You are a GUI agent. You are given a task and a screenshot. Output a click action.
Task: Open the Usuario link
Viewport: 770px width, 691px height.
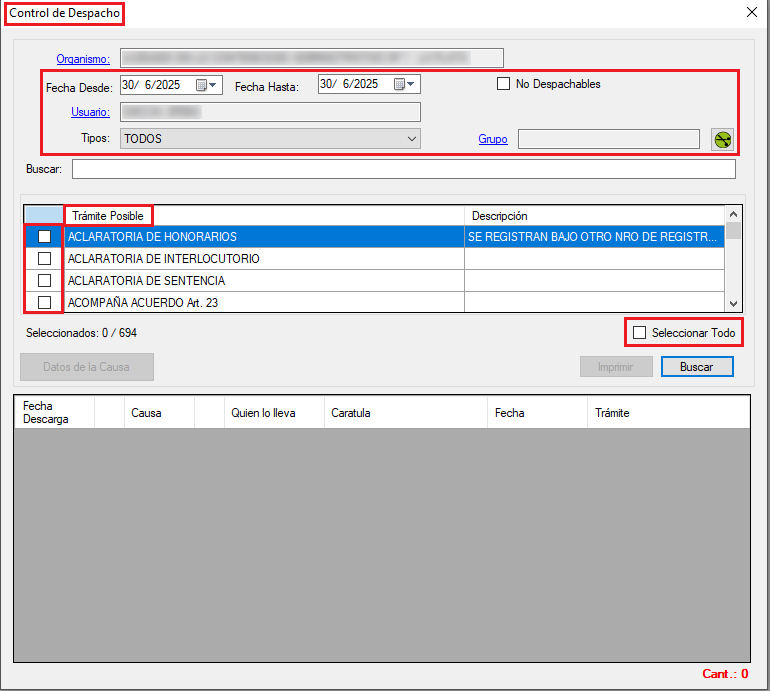click(90, 112)
